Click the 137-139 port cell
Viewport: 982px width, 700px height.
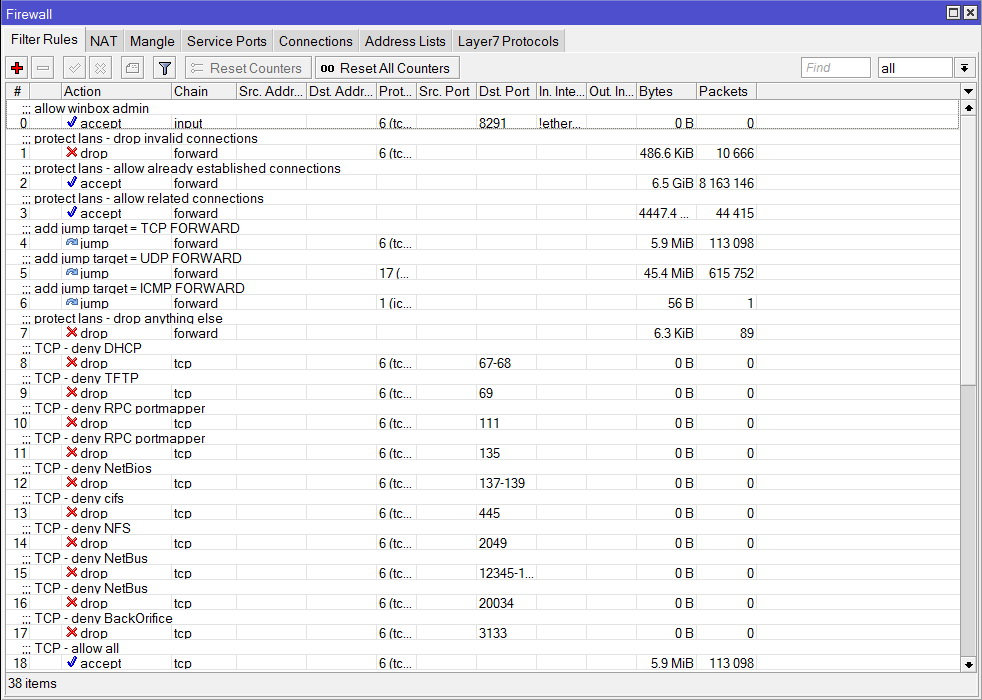coord(506,483)
